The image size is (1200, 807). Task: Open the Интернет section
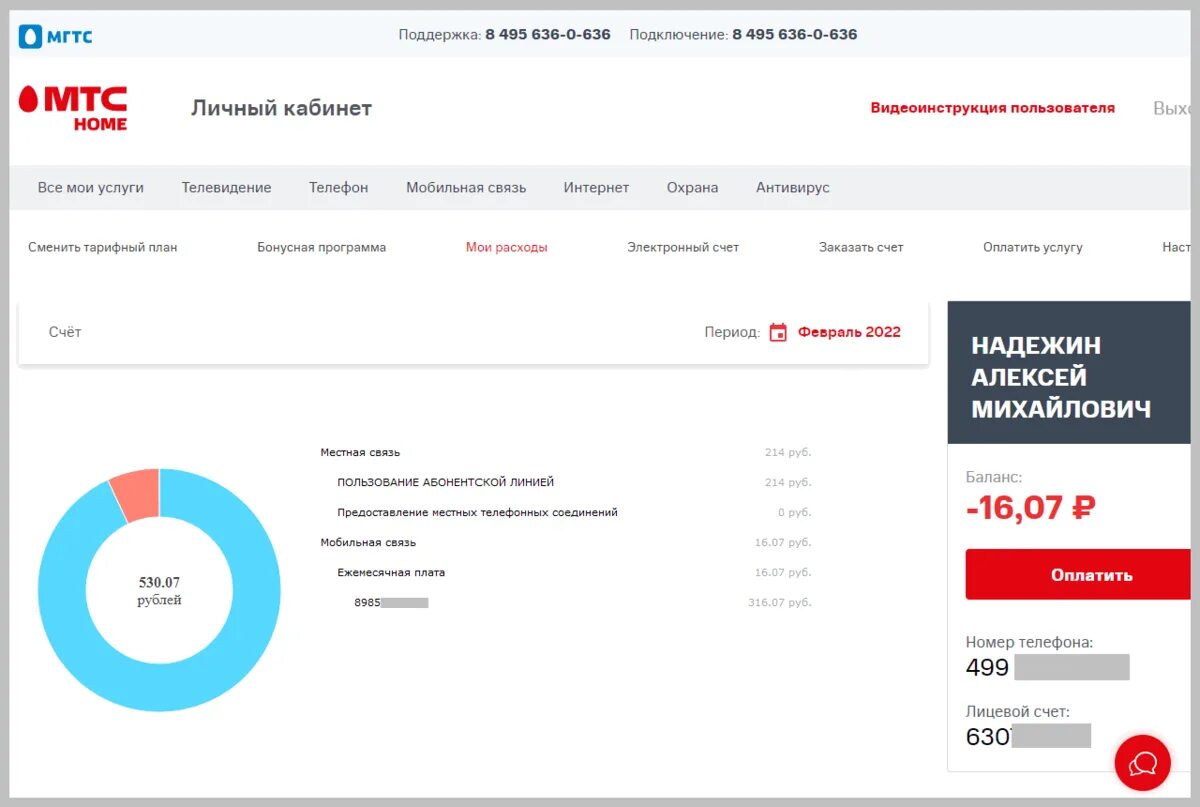click(596, 187)
